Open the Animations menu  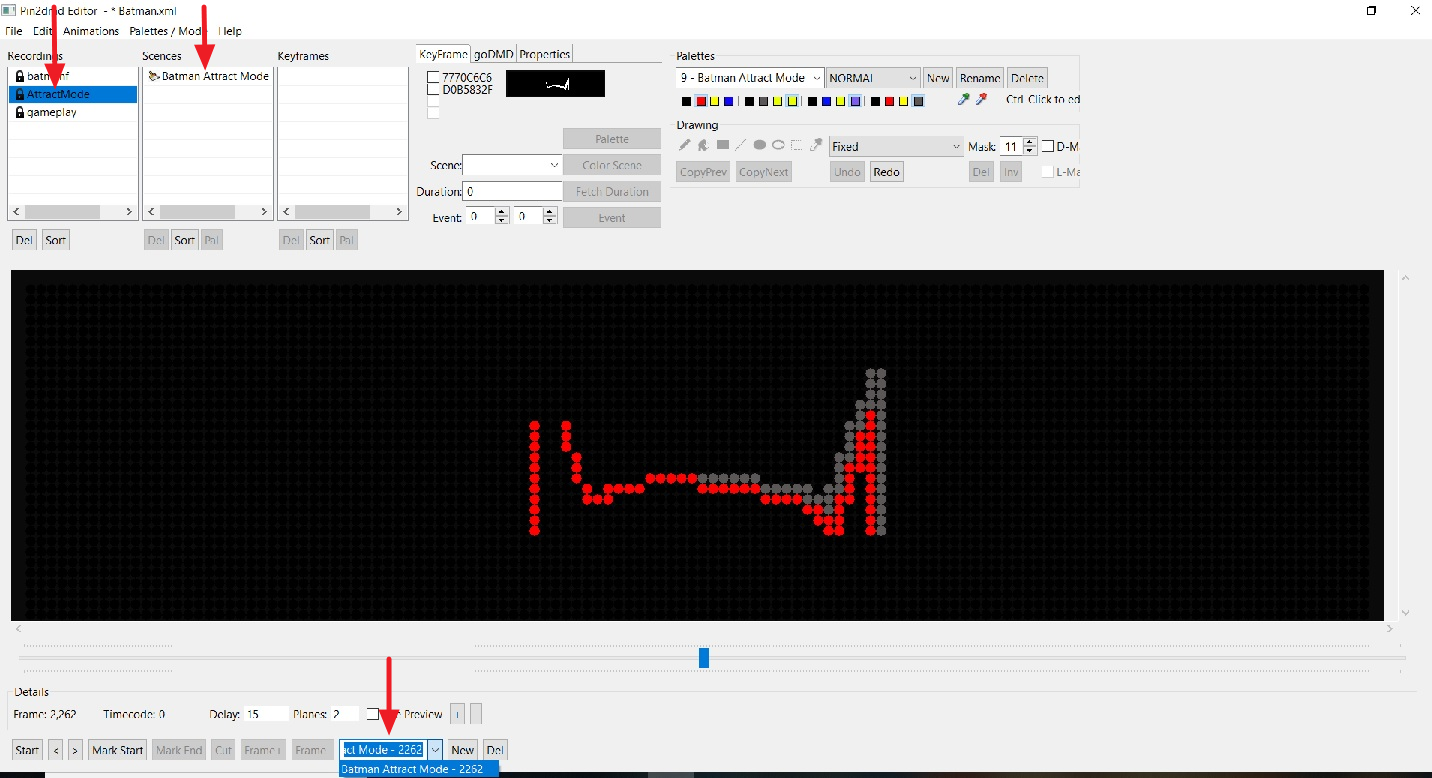91,31
